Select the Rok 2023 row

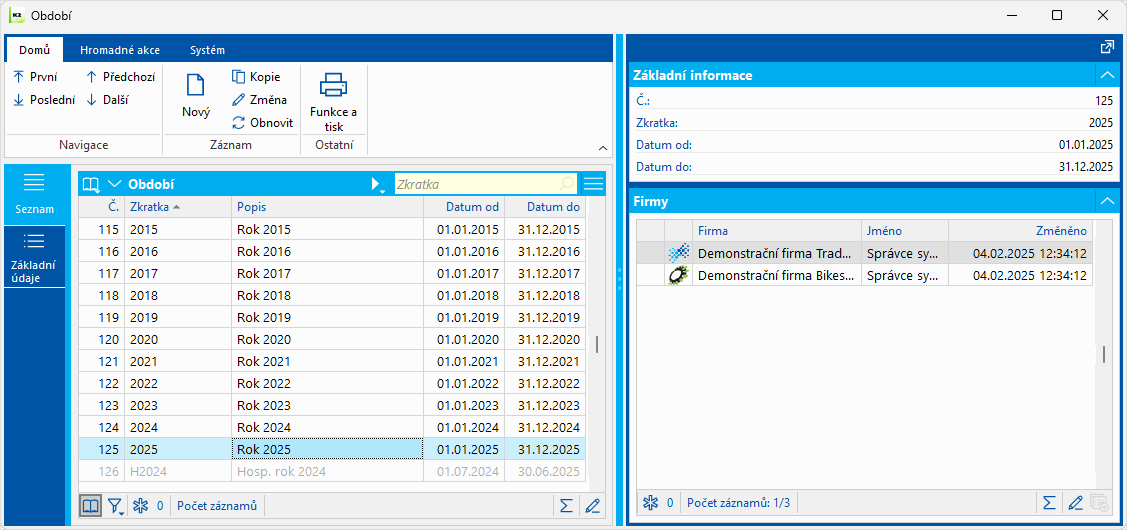[x=331, y=406]
